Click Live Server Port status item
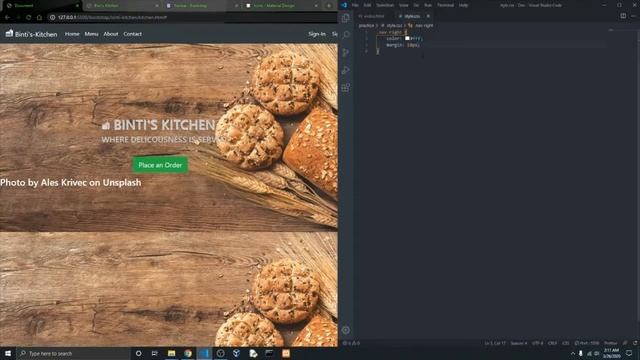 tap(587, 343)
